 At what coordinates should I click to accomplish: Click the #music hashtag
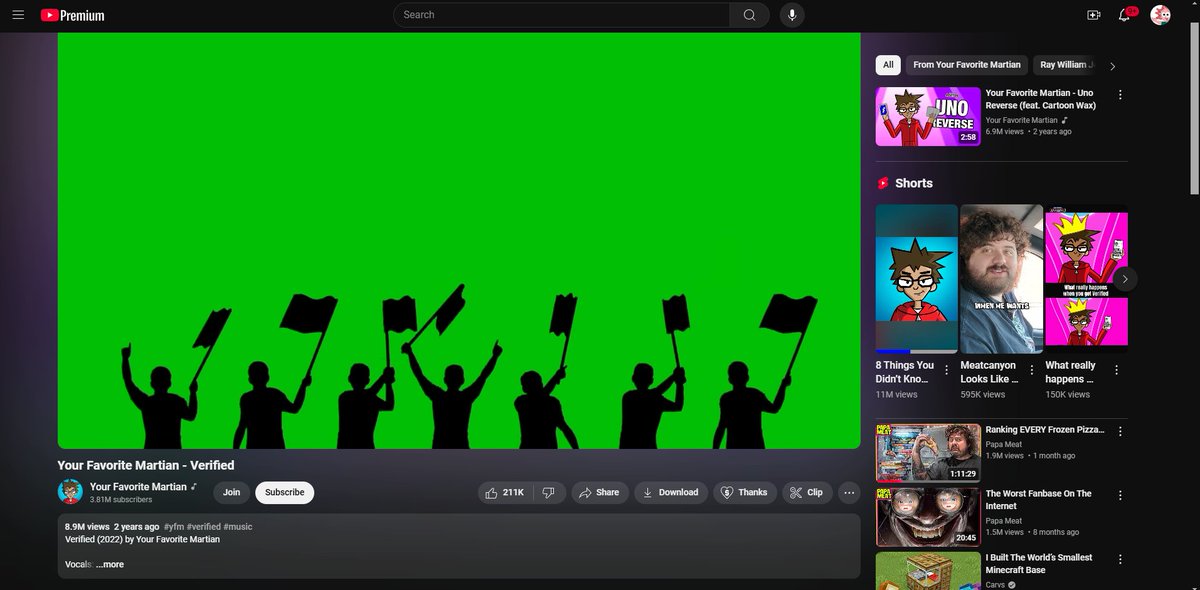pos(238,526)
